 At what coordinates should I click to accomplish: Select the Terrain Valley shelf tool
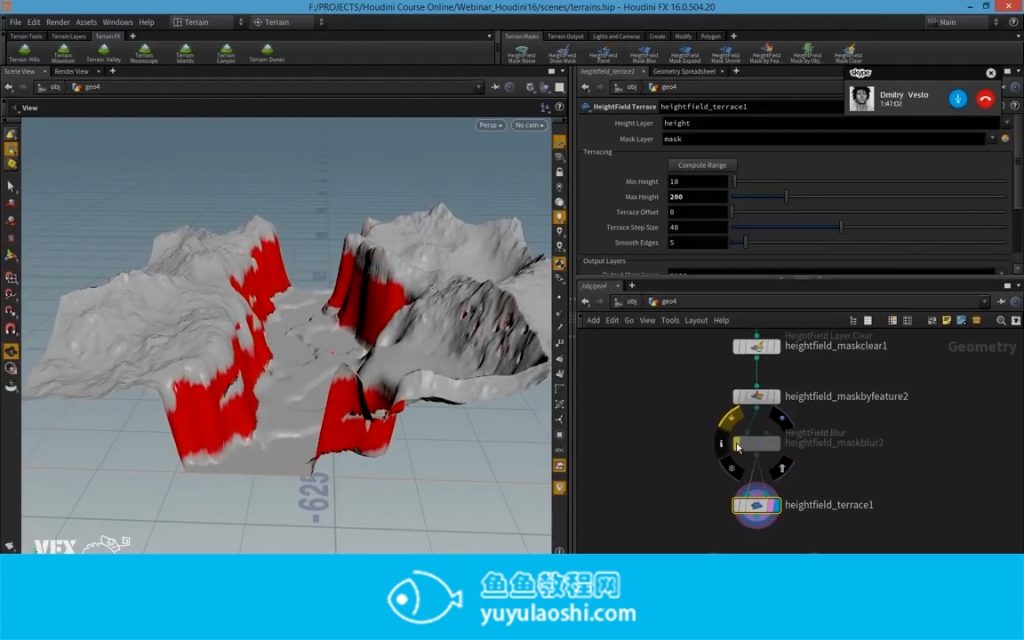(104, 53)
